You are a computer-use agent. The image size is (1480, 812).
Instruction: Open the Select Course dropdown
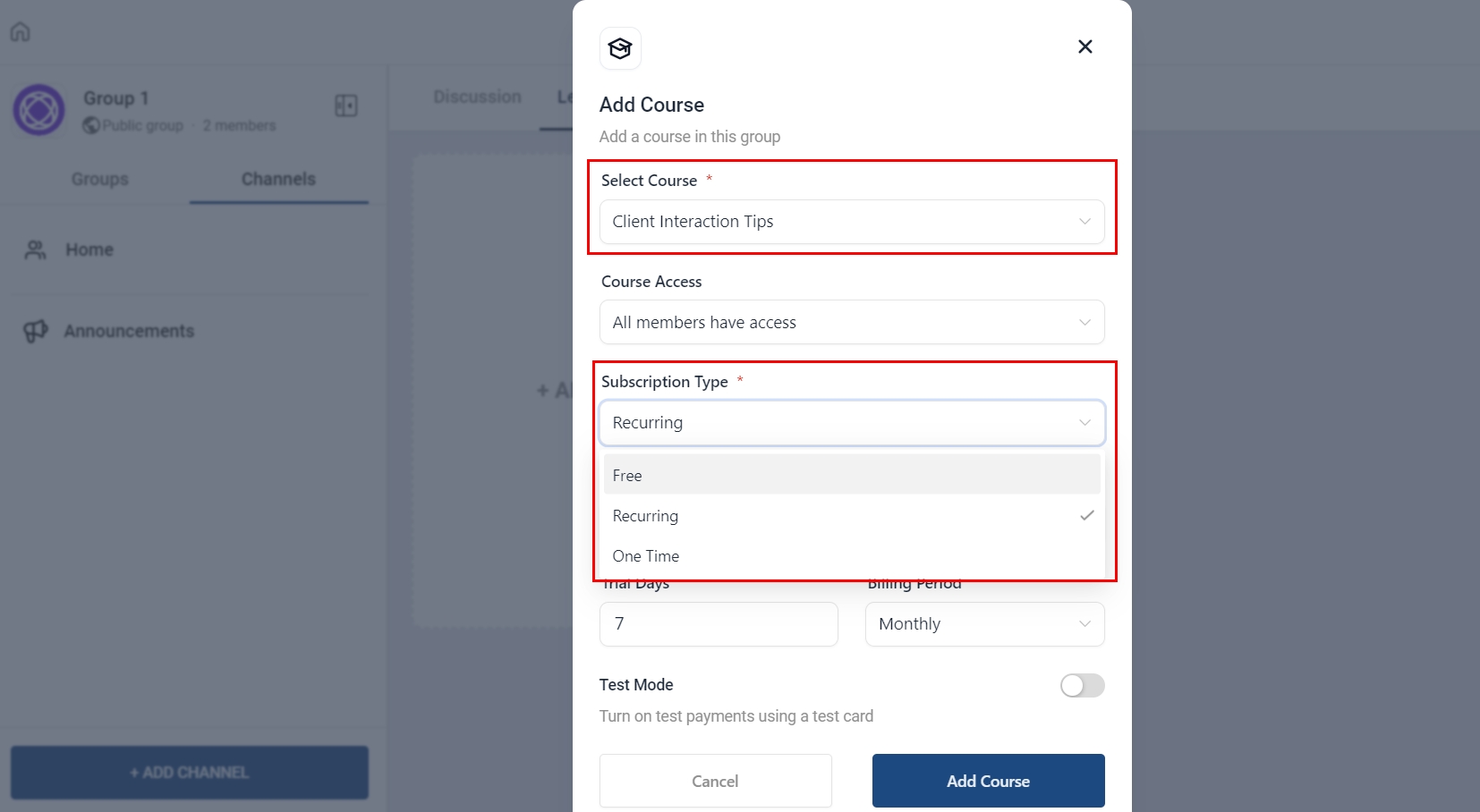pos(851,222)
